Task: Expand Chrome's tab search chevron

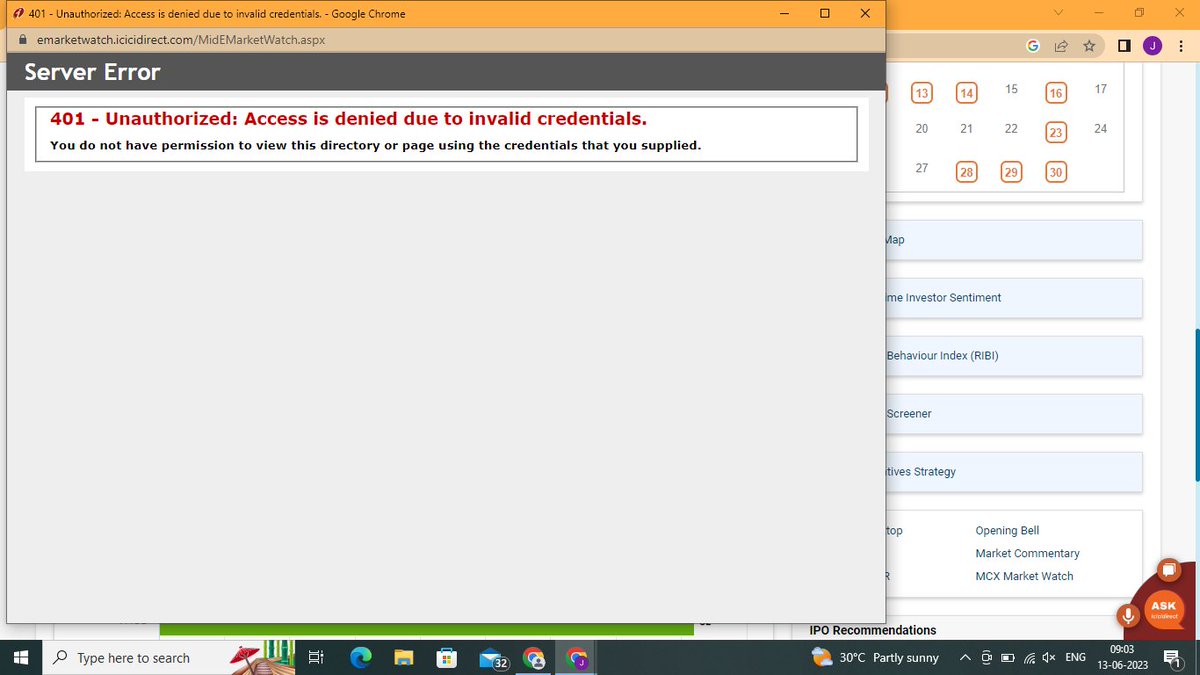Action: click(1059, 13)
